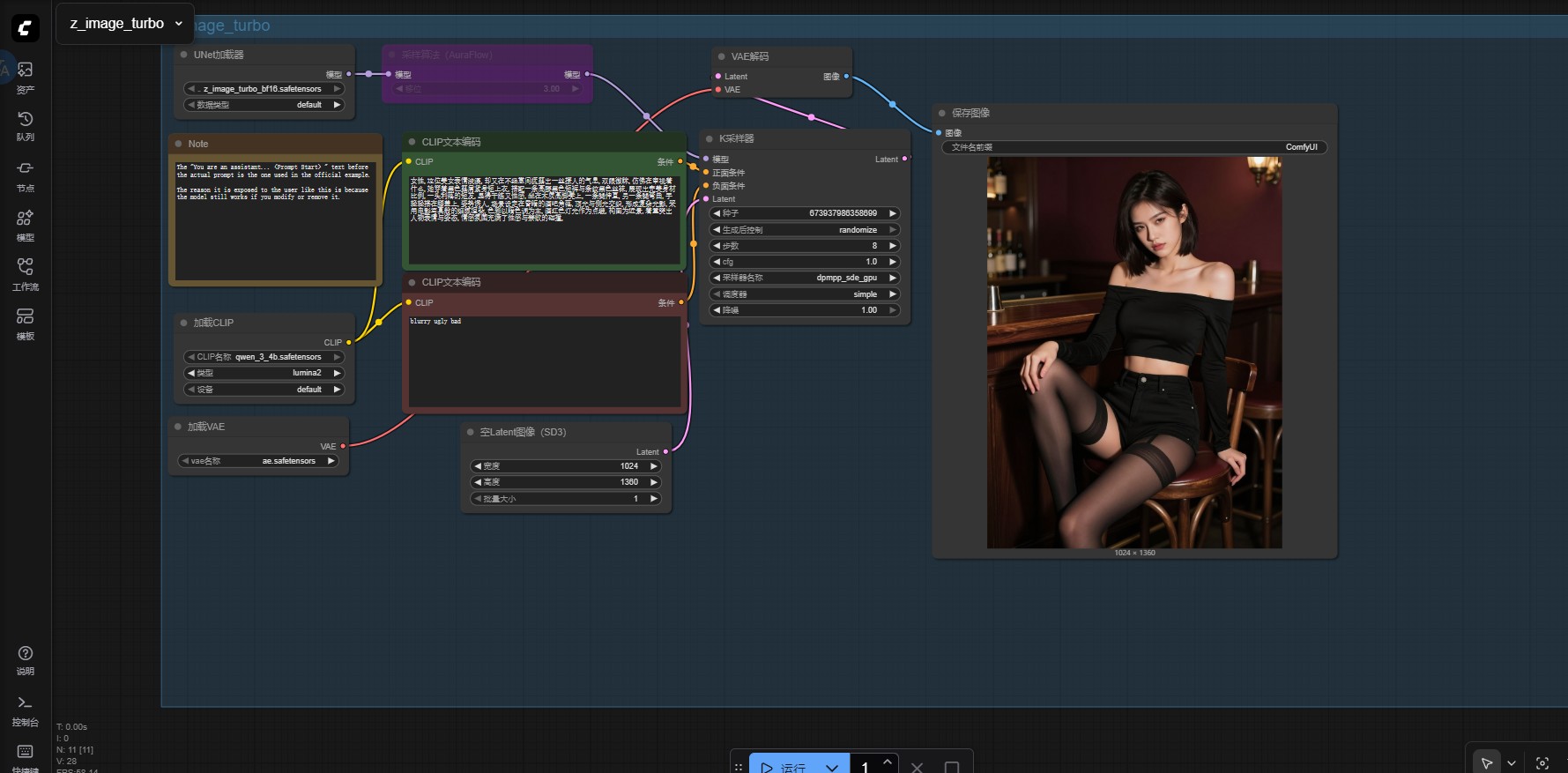Expand the run button options chevron
This screenshot has width=1568, height=773.
point(832,767)
